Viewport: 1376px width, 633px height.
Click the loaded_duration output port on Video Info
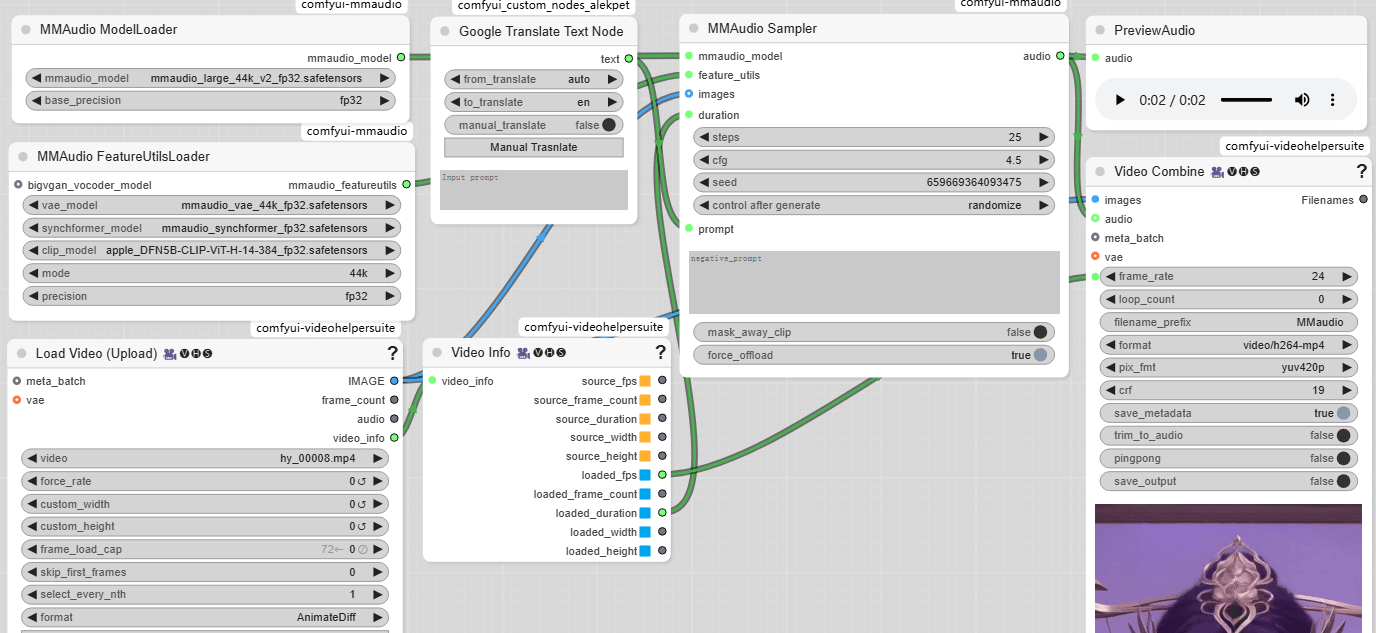(x=662, y=513)
